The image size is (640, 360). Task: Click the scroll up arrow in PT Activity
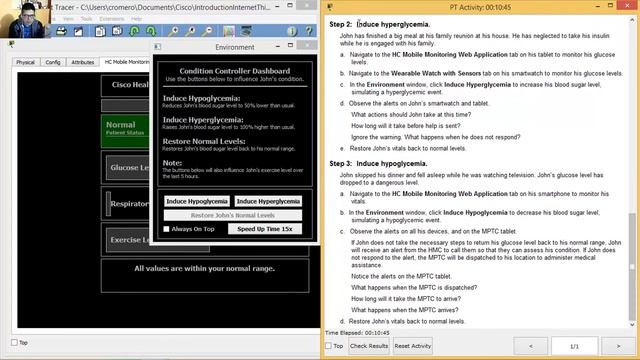pos(632,20)
